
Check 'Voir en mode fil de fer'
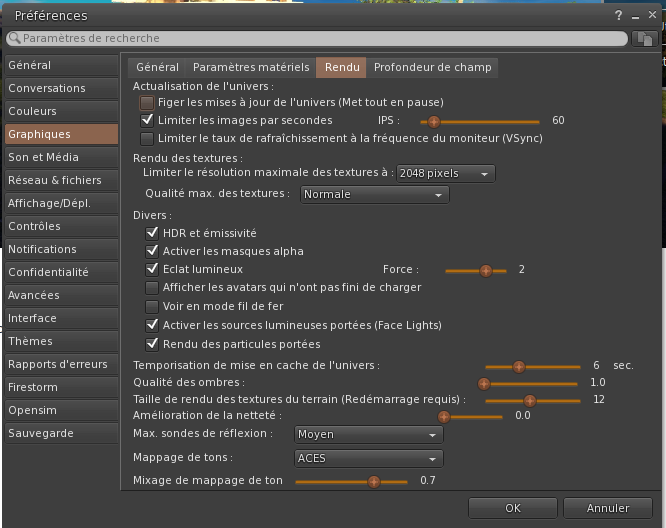pyautogui.click(x=153, y=306)
